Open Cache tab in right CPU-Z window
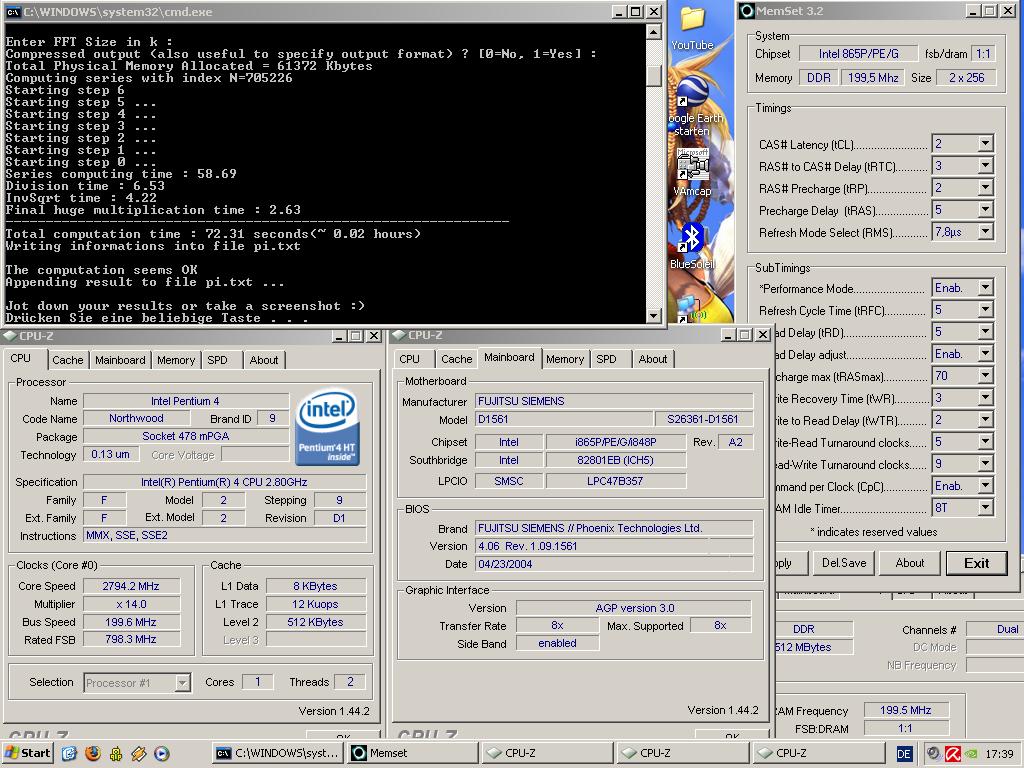This screenshot has width=1024, height=768. coord(456,359)
